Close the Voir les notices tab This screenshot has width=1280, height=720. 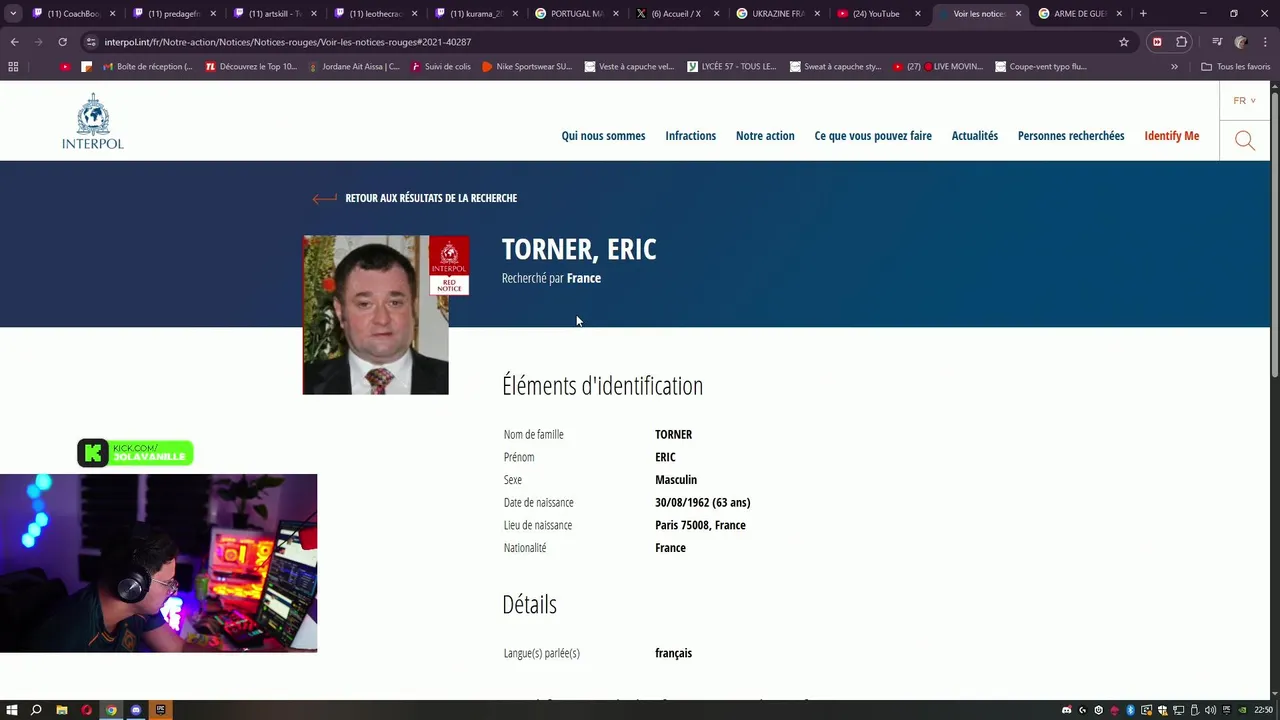1018,14
